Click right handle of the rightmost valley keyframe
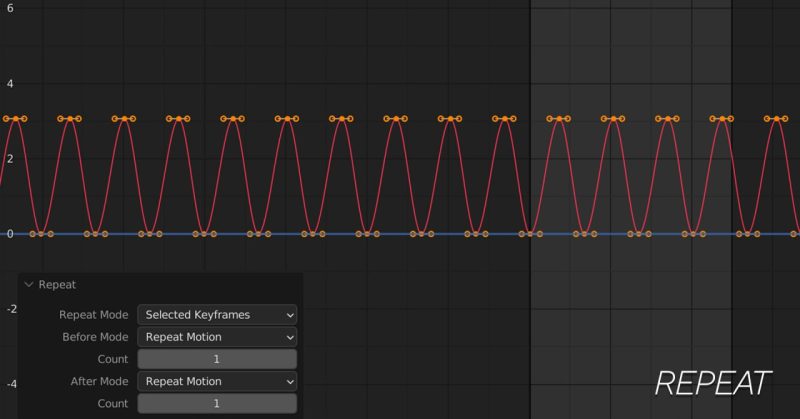This screenshot has height=419, width=800. [756, 234]
